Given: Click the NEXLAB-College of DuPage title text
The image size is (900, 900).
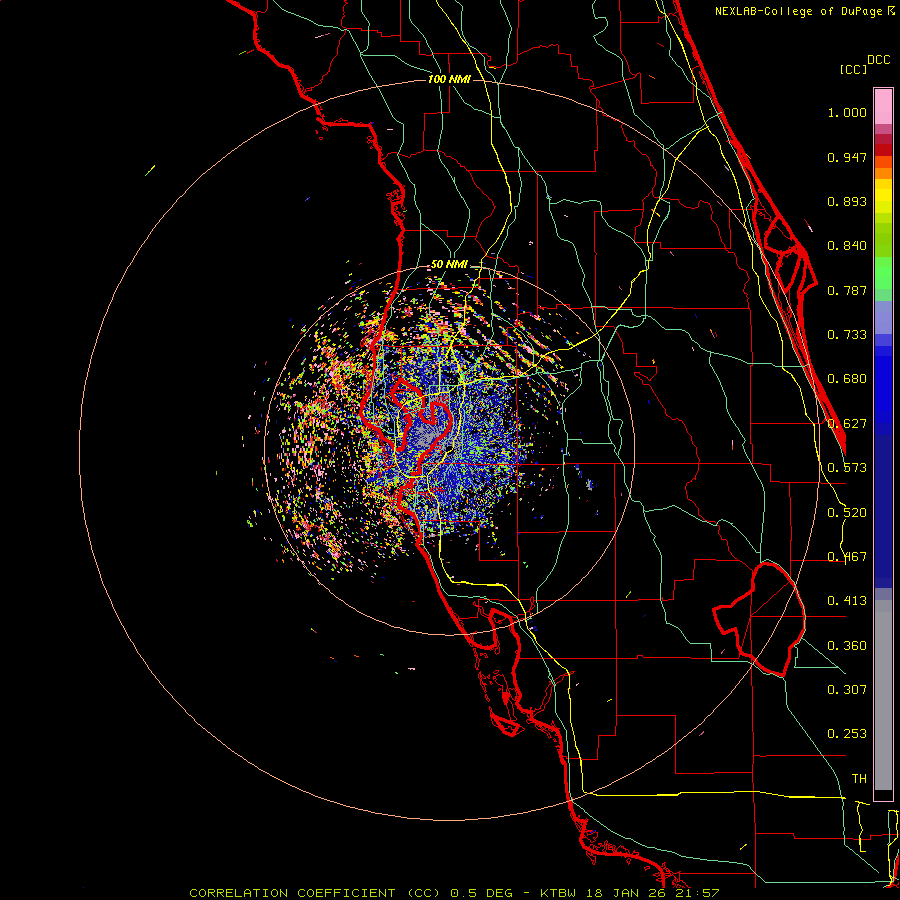Looking at the screenshot, I should point(798,11).
